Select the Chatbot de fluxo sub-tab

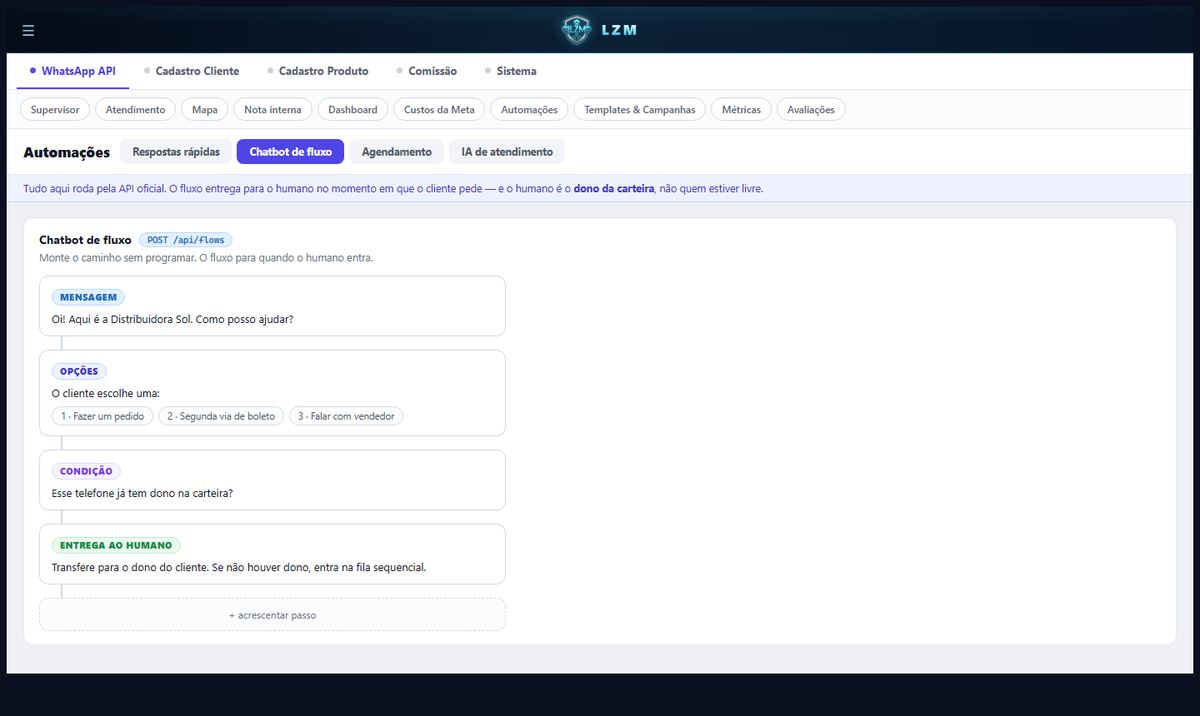click(x=291, y=151)
